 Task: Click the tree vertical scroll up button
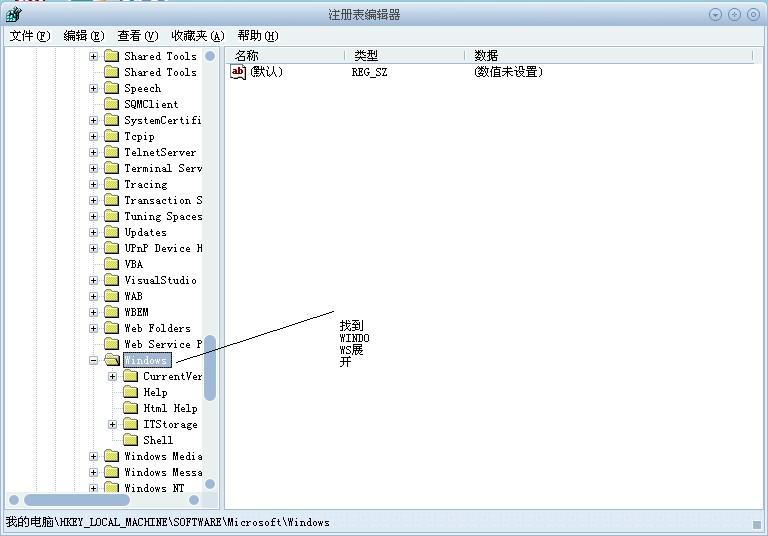point(210,56)
